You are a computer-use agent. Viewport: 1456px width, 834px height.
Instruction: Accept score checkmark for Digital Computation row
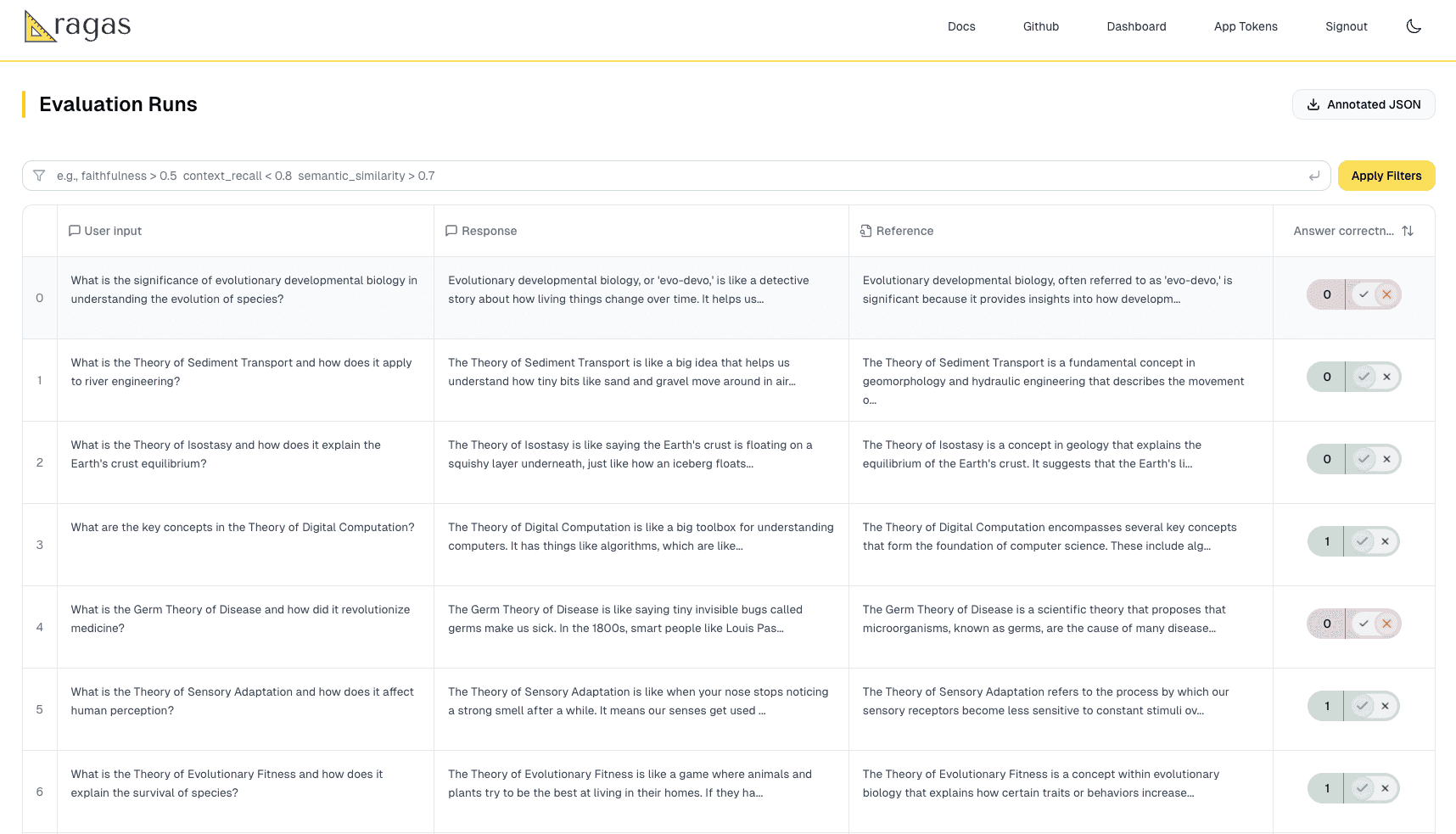[x=1362, y=541]
